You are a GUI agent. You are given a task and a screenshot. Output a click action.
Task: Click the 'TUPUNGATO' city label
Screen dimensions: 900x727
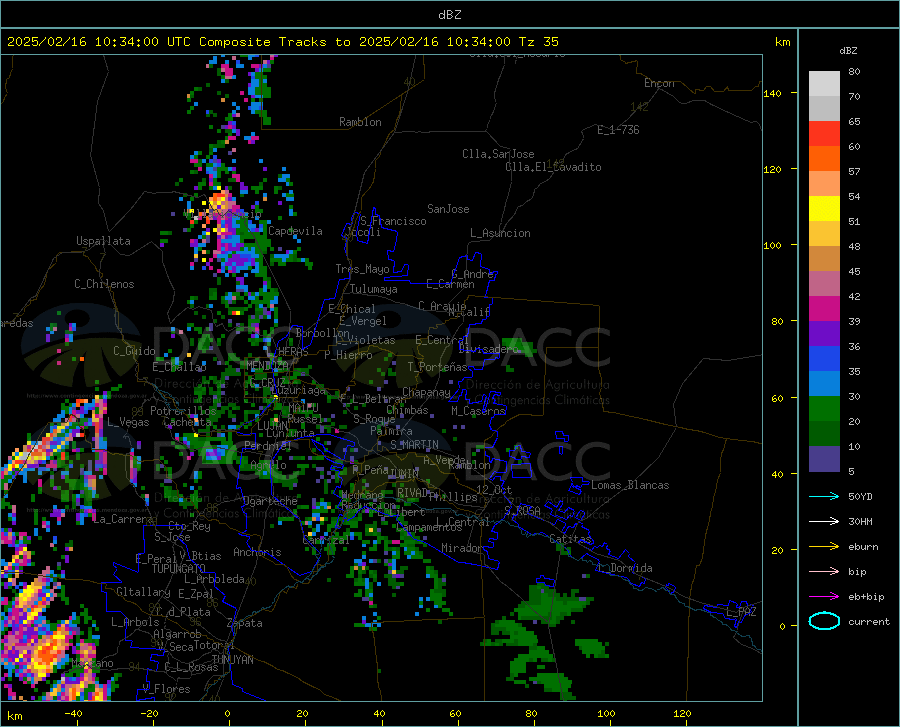click(179, 569)
